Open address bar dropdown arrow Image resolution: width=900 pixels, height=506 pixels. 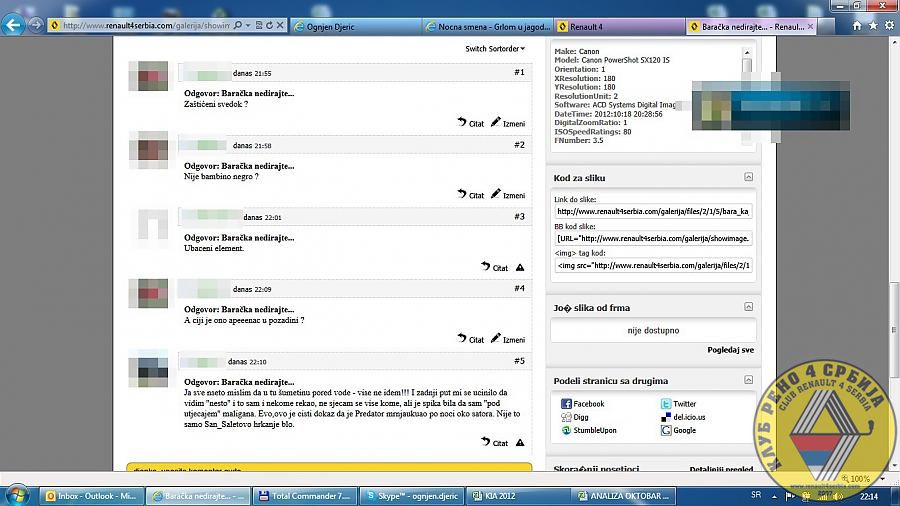[x=248, y=25]
